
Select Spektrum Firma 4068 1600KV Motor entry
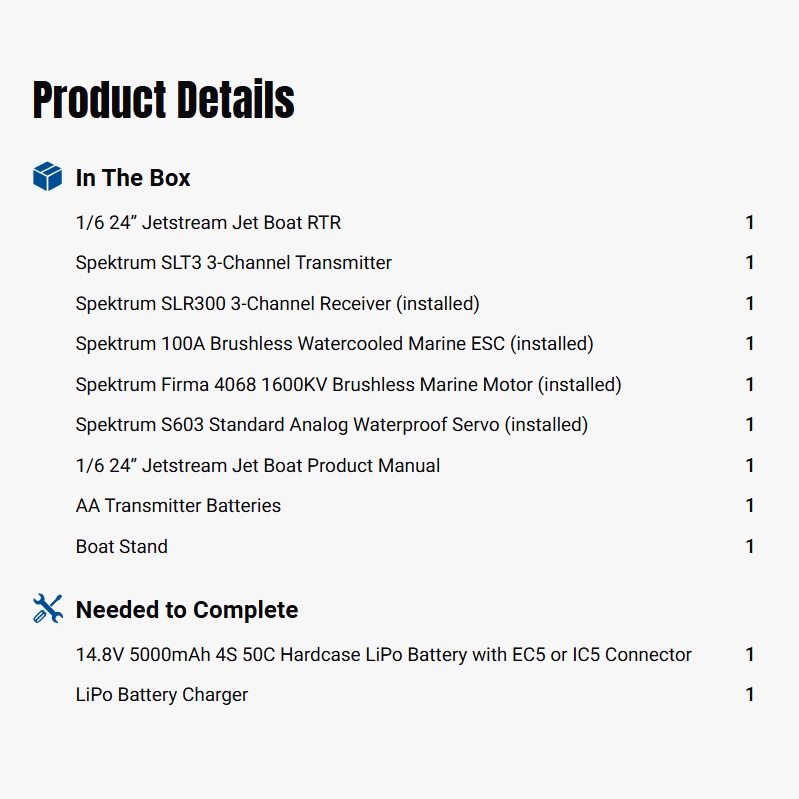tap(348, 384)
